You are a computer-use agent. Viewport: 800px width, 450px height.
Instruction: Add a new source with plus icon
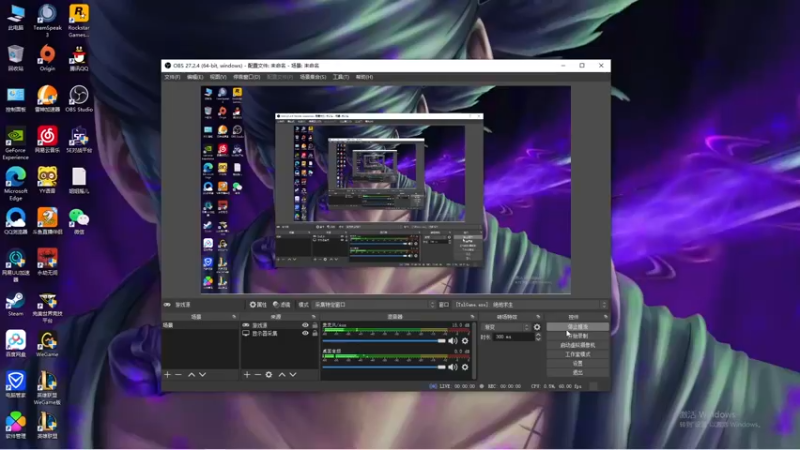click(247, 374)
